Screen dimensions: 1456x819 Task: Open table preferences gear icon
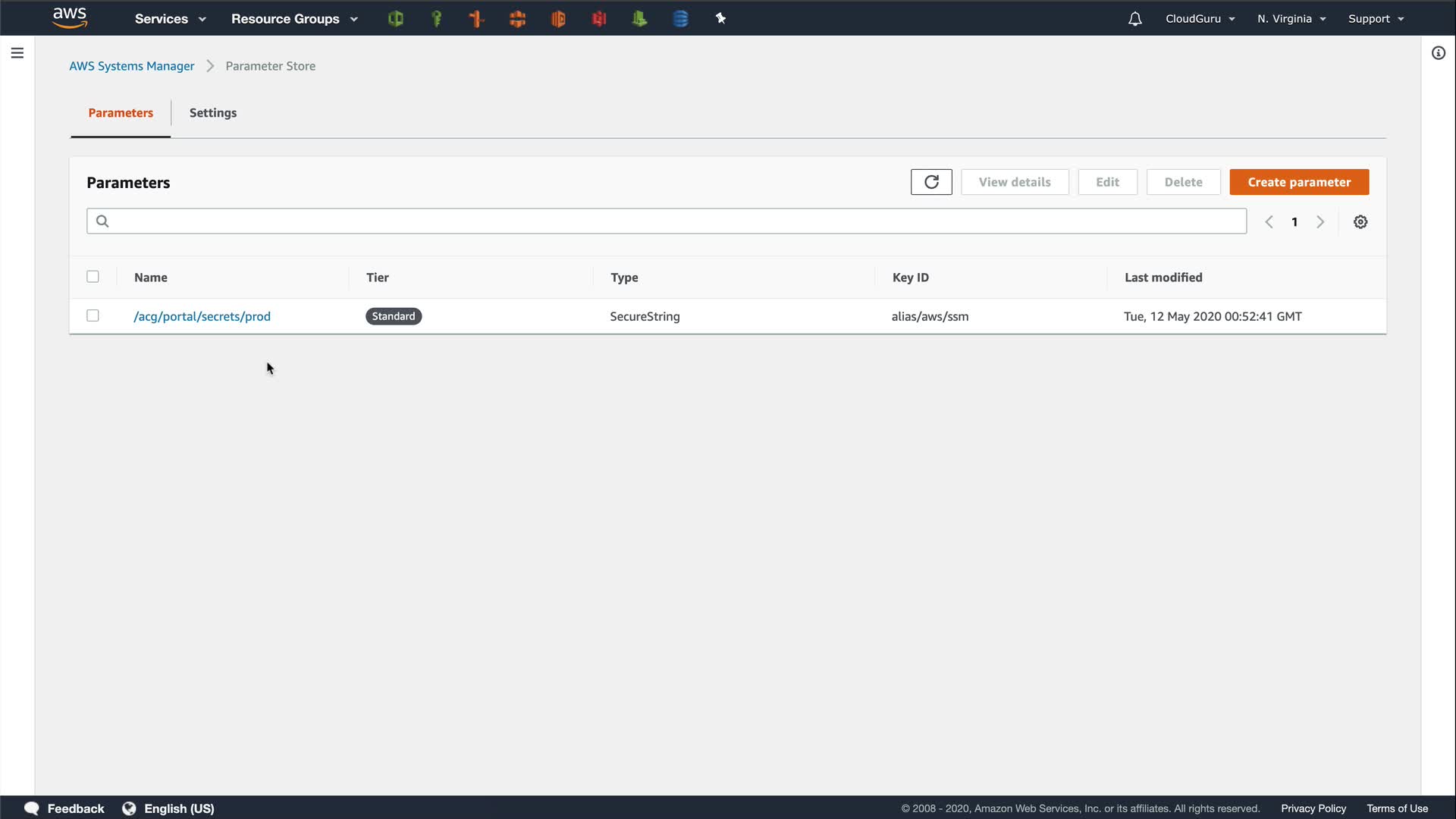point(1360,222)
